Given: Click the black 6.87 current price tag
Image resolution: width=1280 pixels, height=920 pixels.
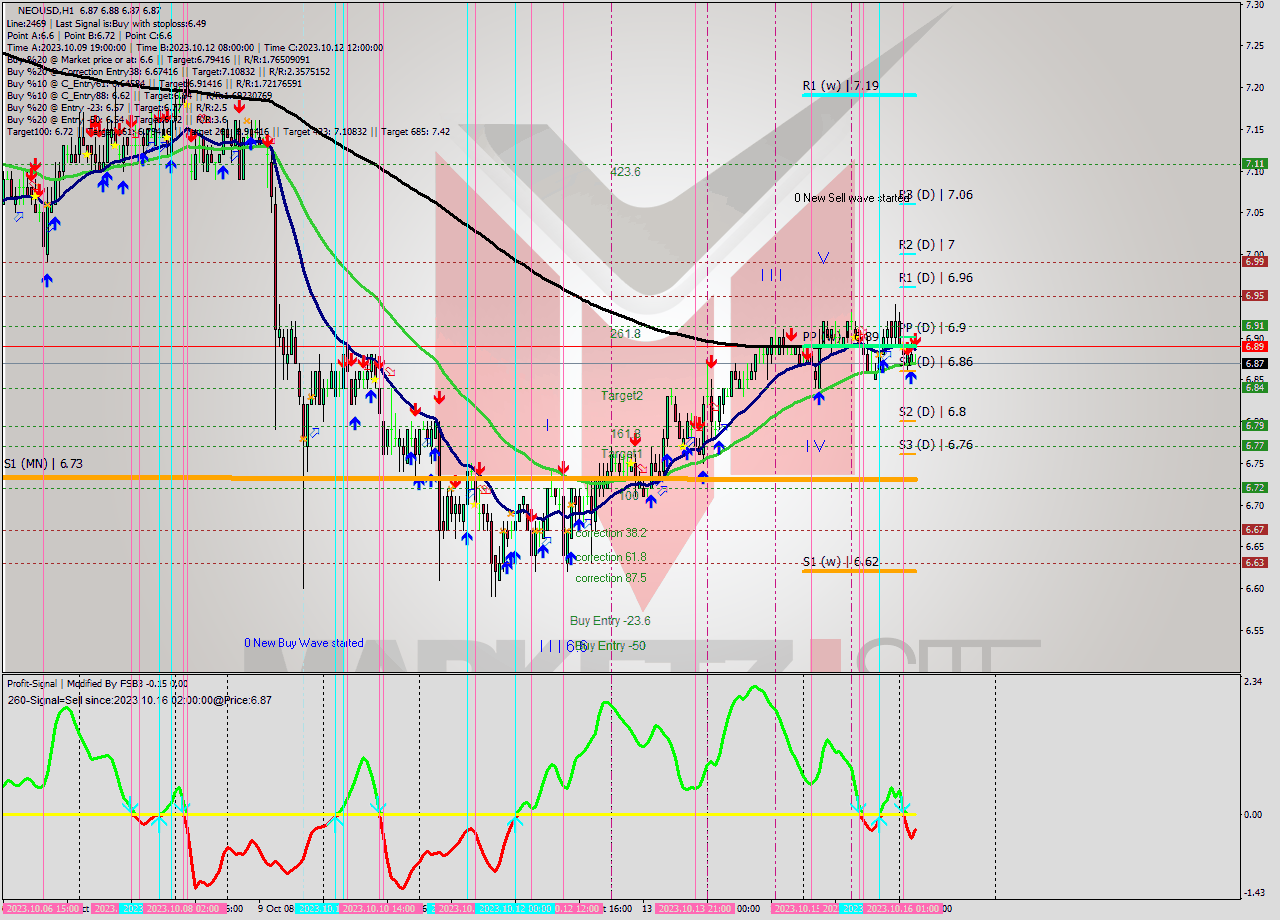Looking at the screenshot, I should pyautogui.click(x=1254, y=363).
